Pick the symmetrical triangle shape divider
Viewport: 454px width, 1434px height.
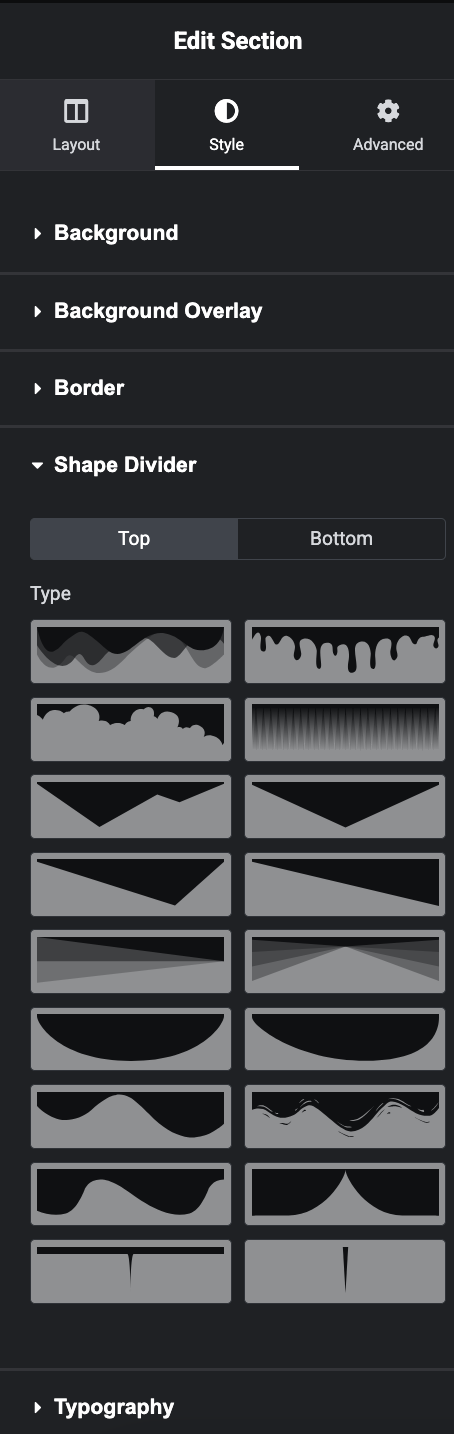tap(345, 806)
